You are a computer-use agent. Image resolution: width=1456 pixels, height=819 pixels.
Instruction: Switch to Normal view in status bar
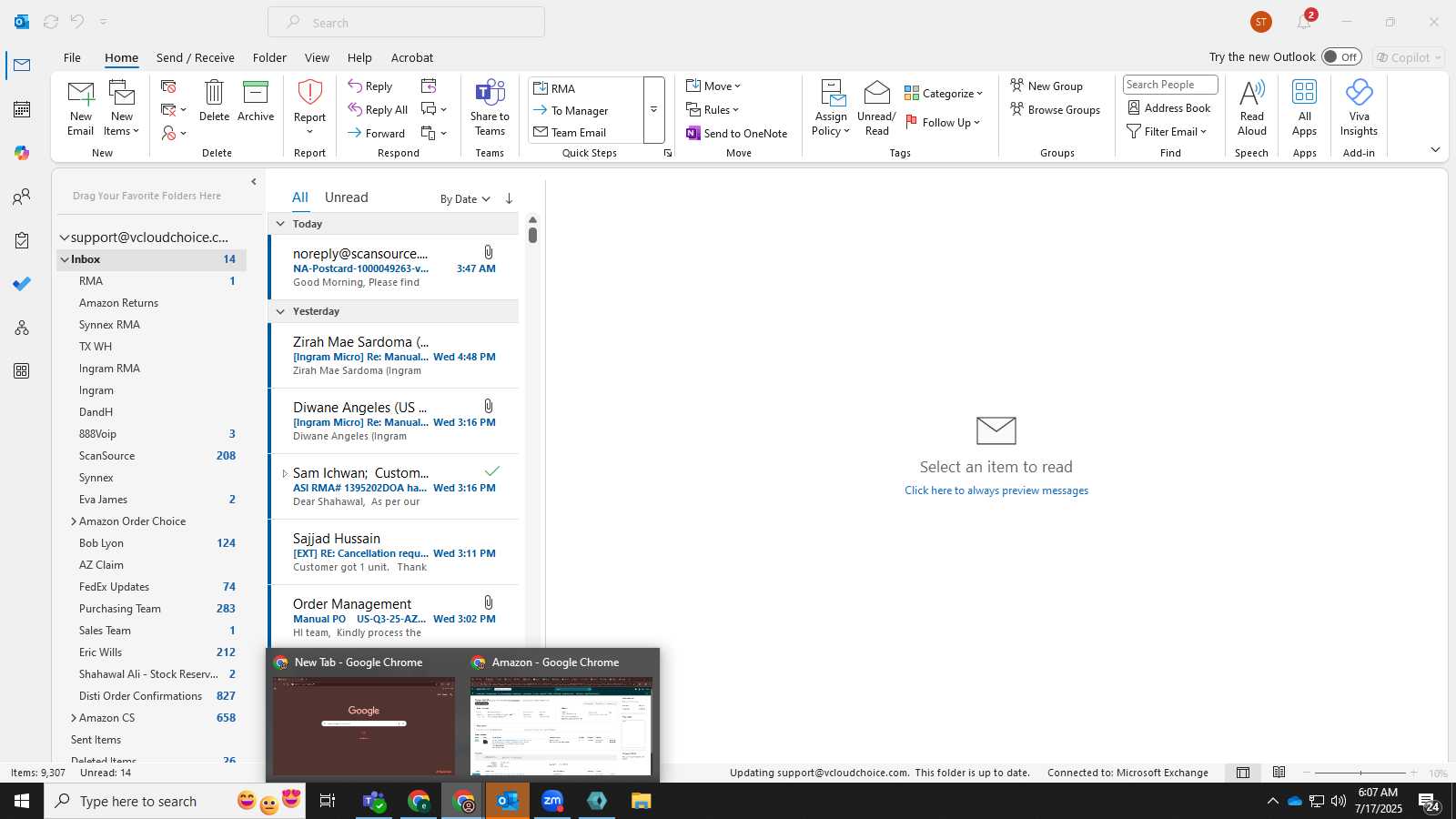tap(1243, 773)
